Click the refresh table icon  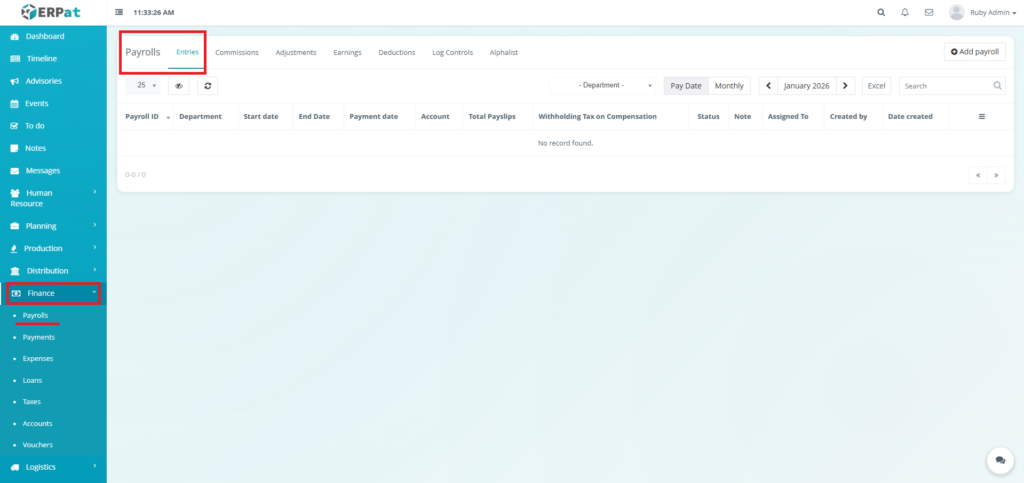(x=207, y=86)
